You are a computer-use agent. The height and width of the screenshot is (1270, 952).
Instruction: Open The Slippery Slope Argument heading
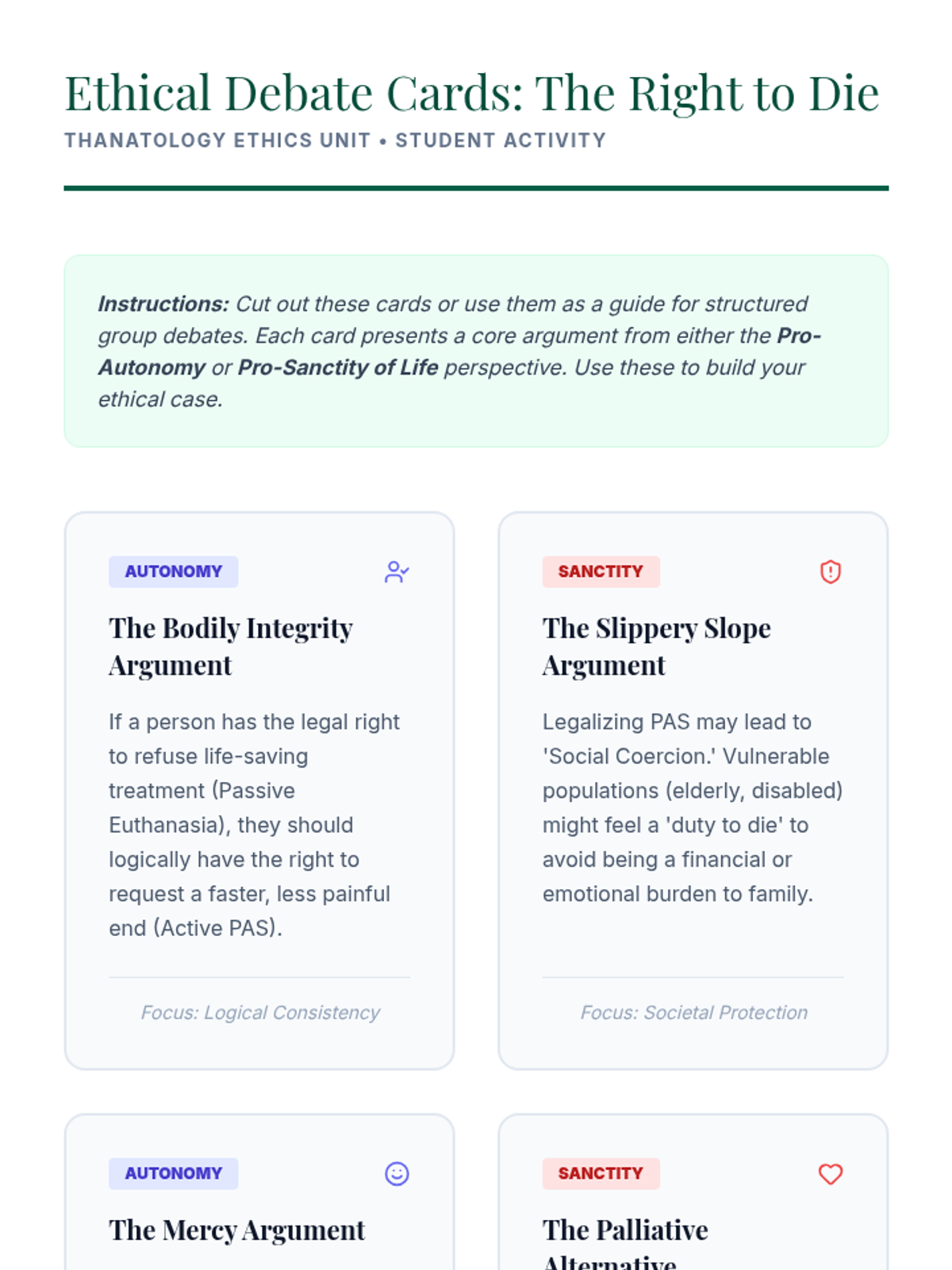(x=656, y=646)
